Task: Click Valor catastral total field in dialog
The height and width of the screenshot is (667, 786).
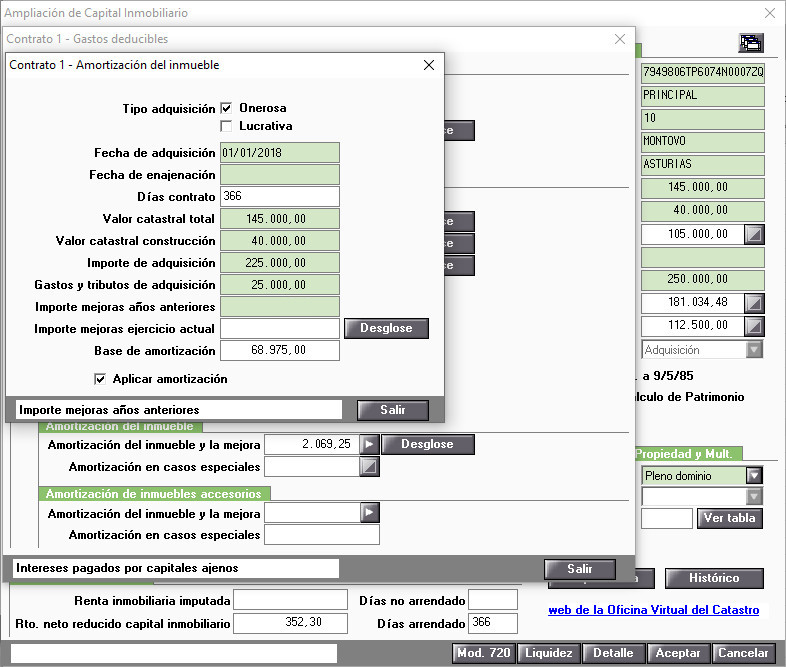Action: [x=280, y=219]
